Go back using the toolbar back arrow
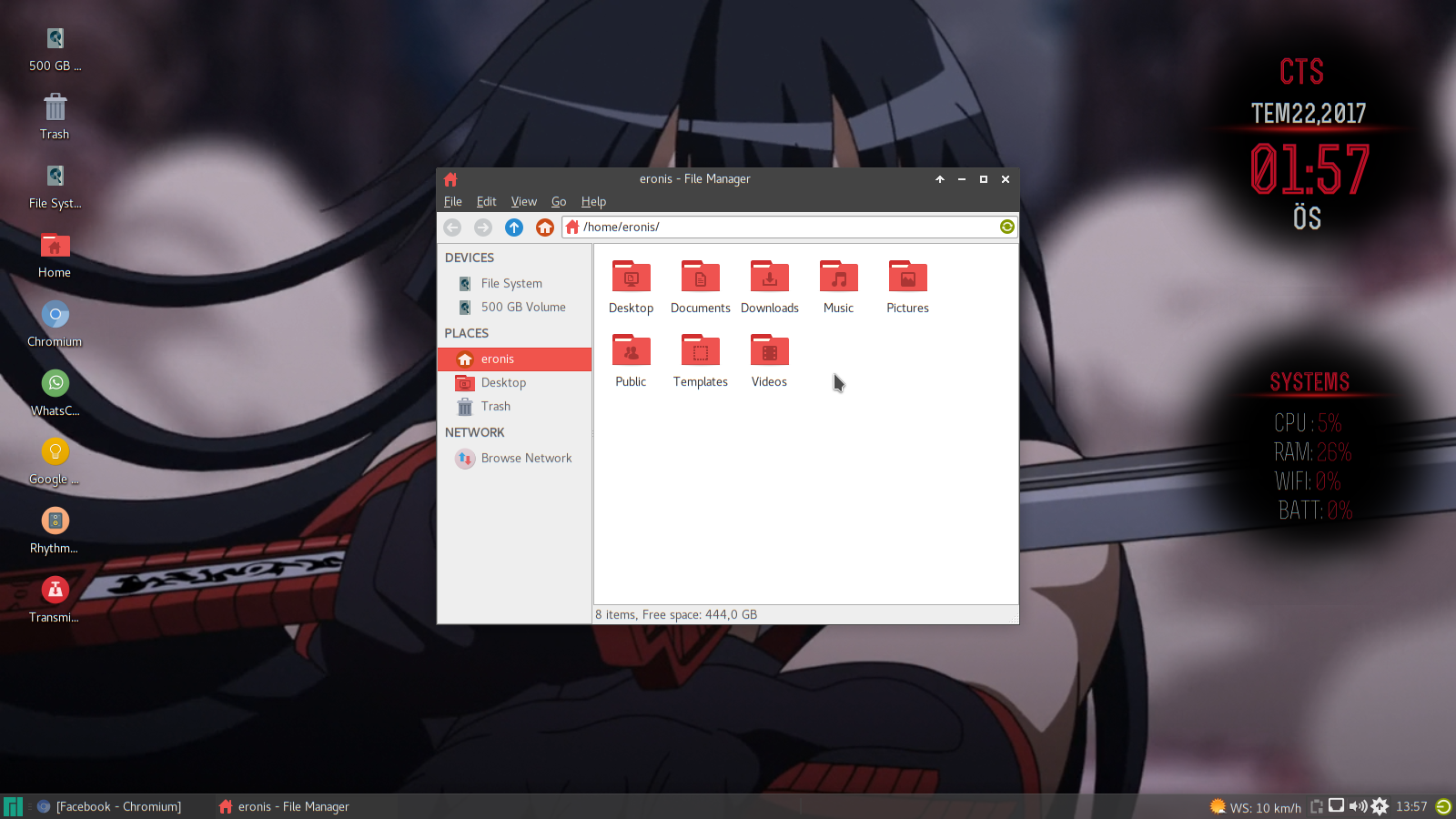The image size is (1456, 819). click(x=452, y=227)
